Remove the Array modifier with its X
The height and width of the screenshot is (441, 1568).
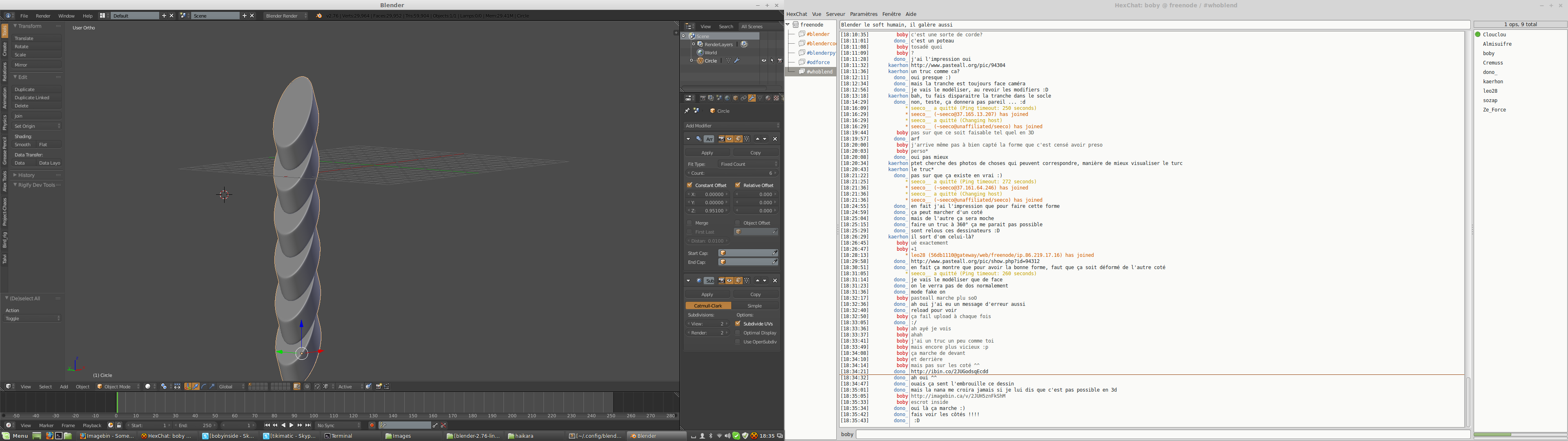pos(775,139)
